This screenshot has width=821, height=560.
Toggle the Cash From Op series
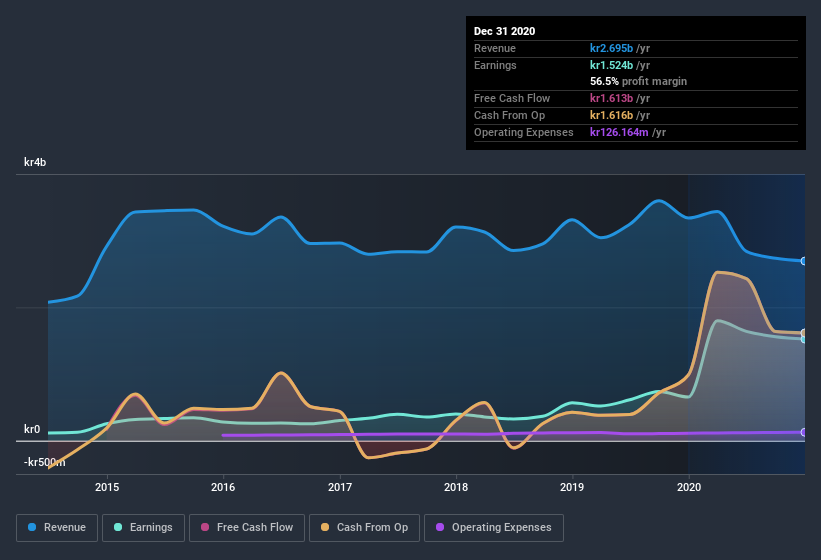point(364,528)
